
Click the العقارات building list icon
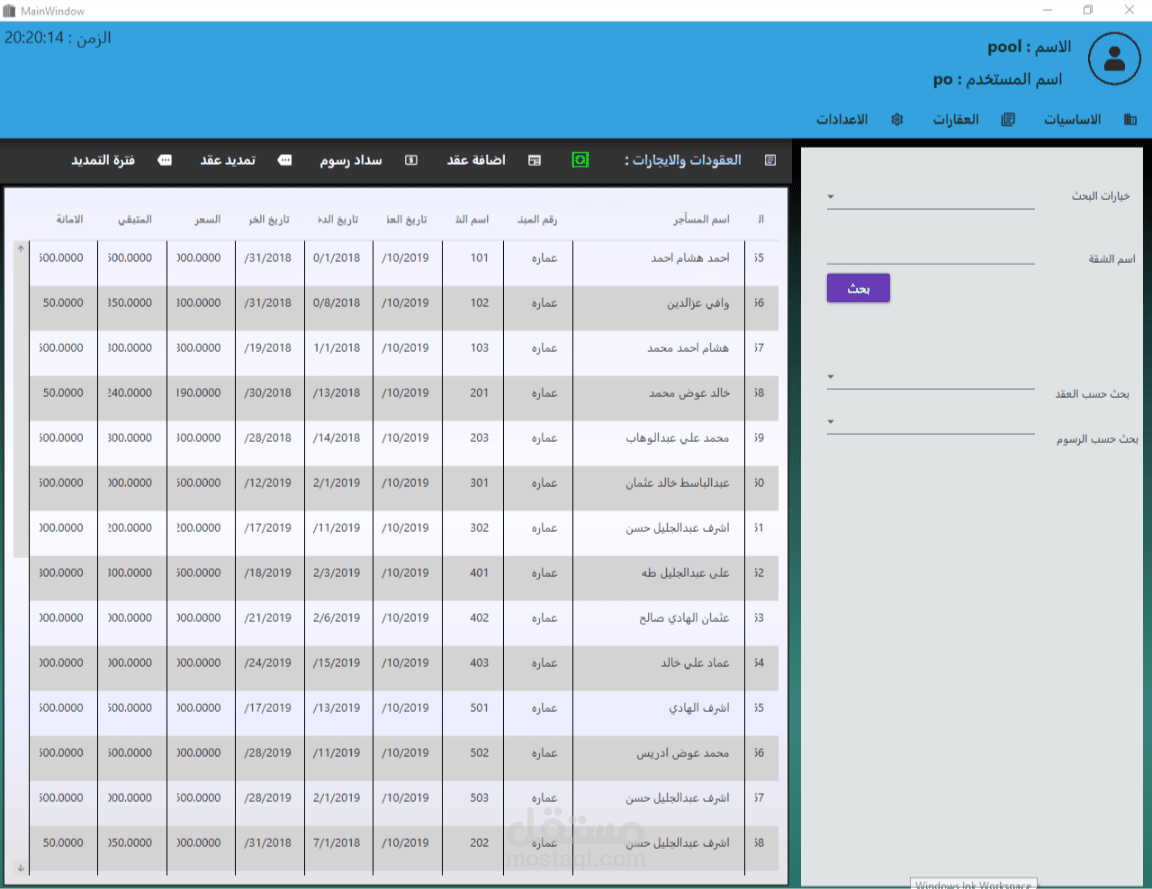click(x=1008, y=120)
